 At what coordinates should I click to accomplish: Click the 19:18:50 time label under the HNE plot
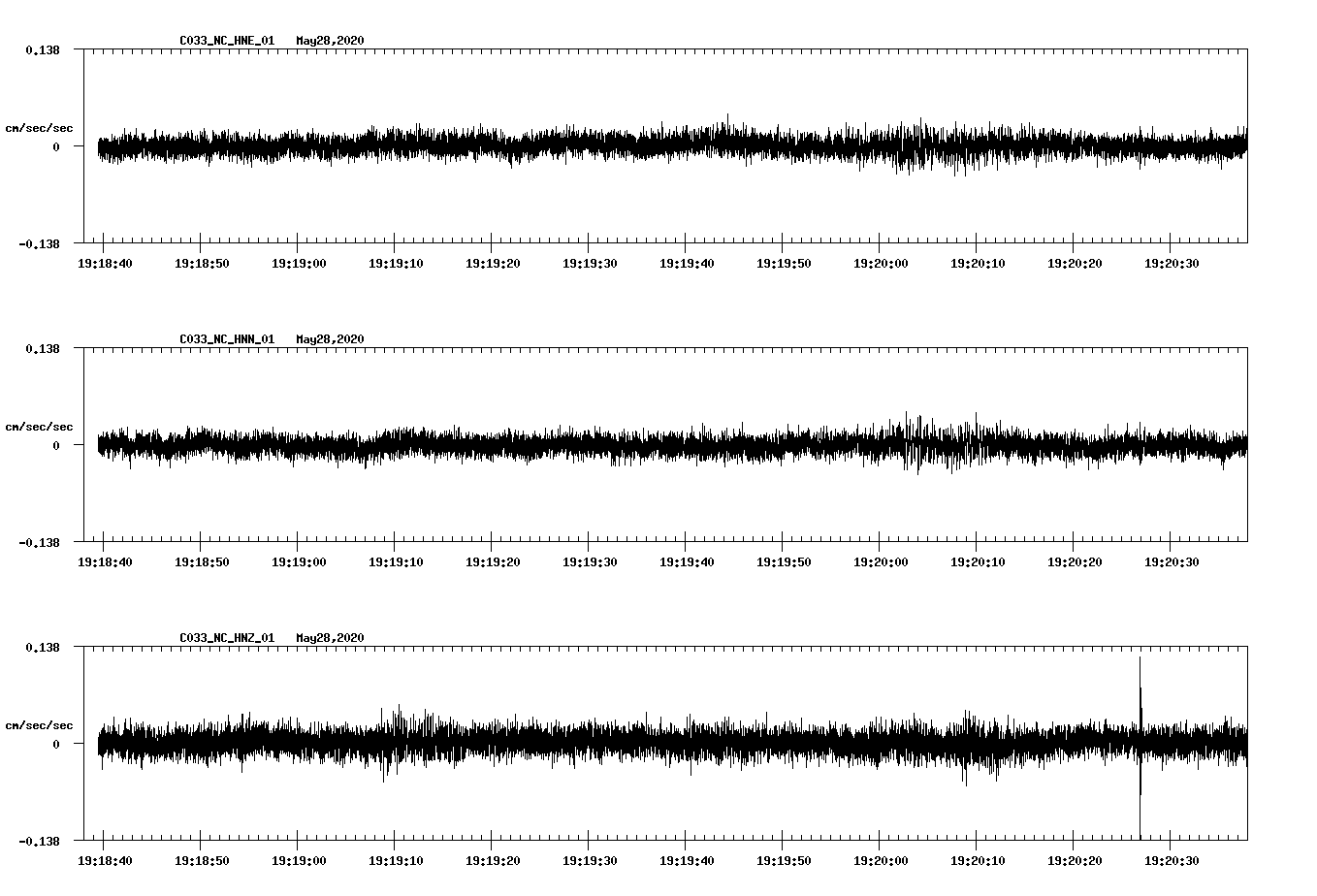[202, 263]
